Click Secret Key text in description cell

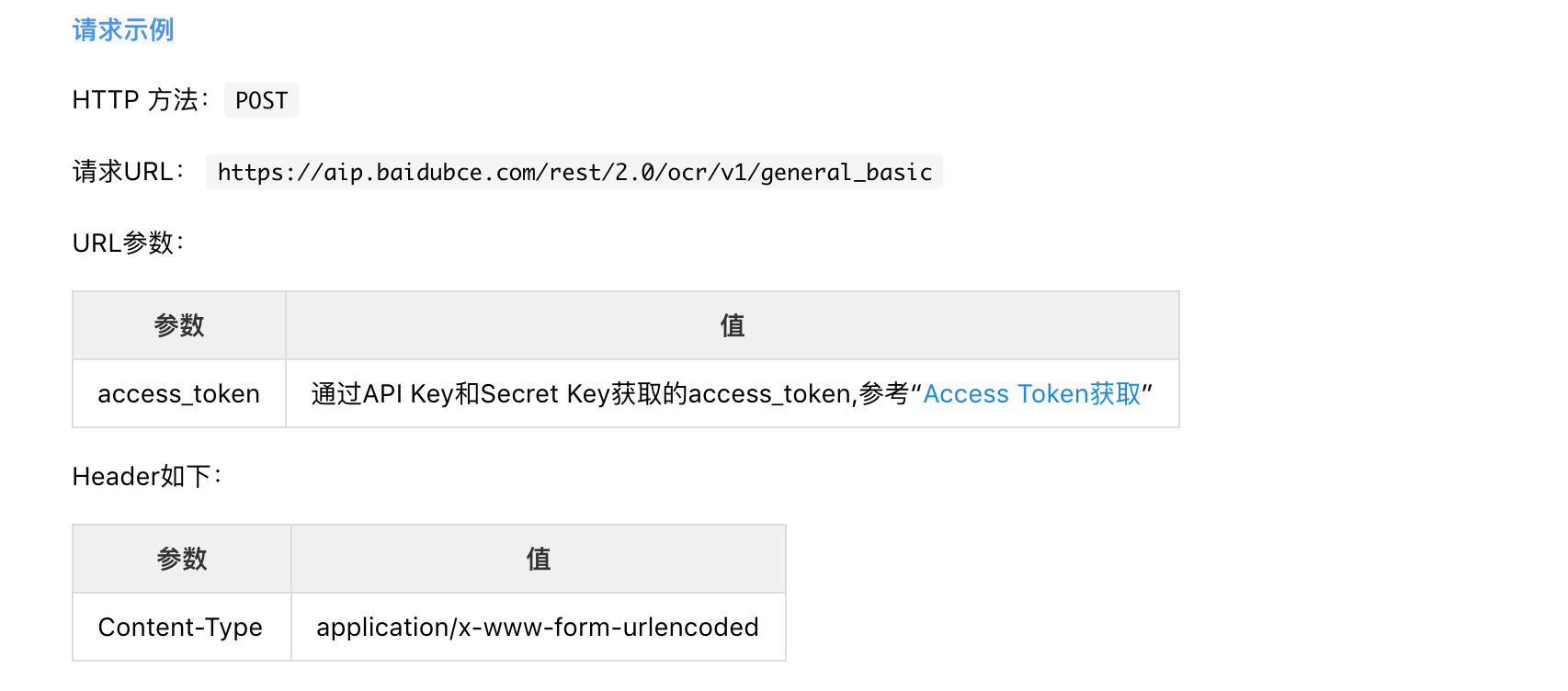(544, 394)
